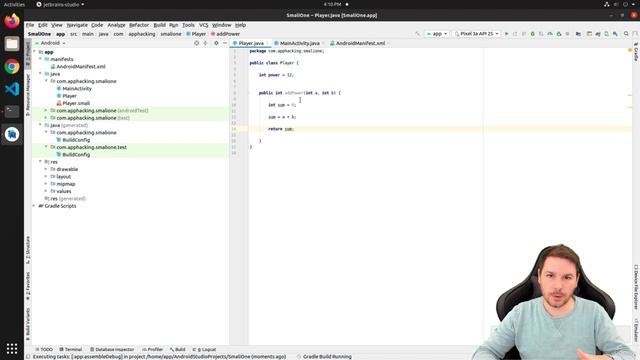The height and width of the screenshot is (360, 640).
Task: Open the Build menu
Action: [x=160, y=25]
